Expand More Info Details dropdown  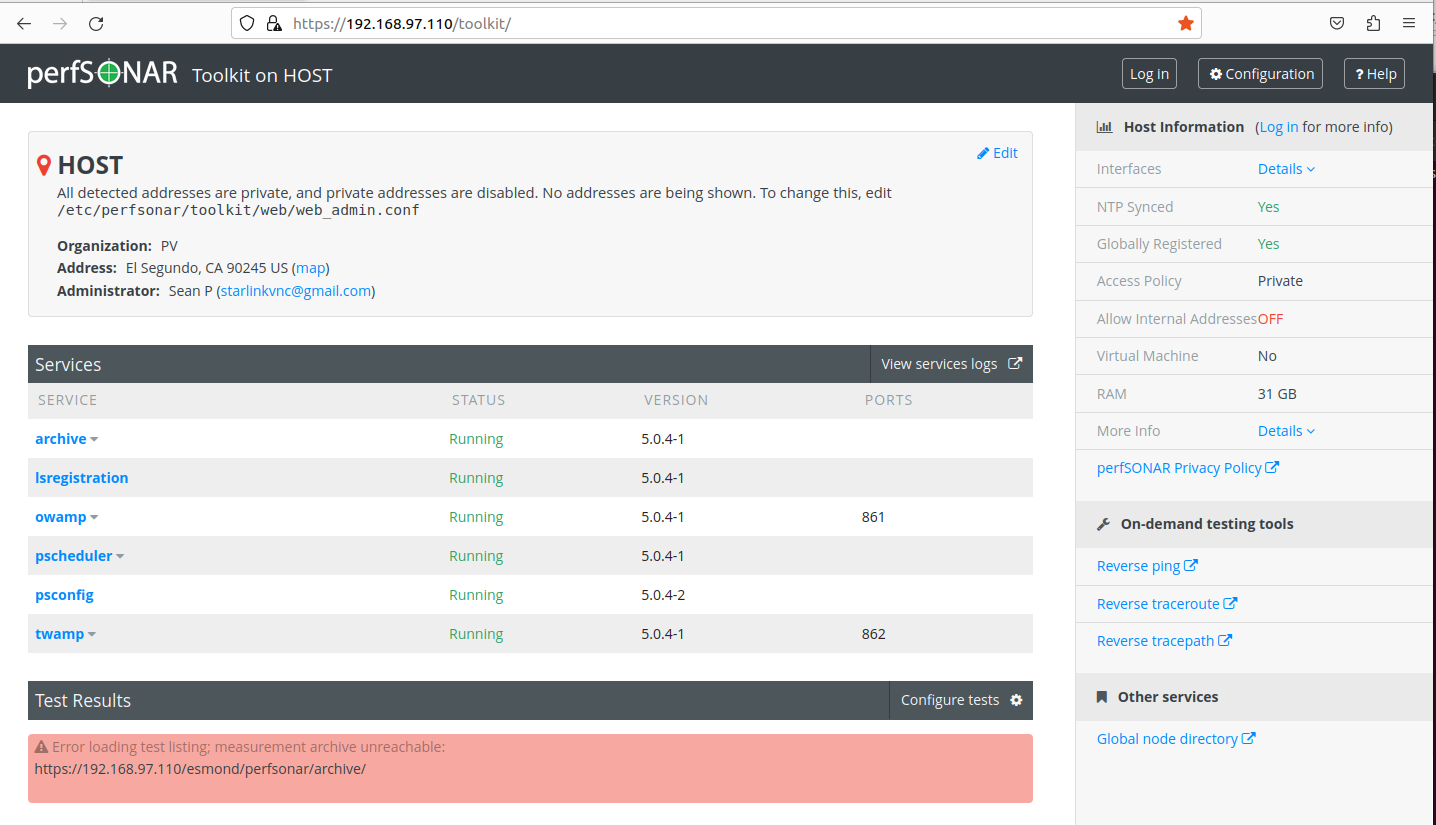tap(1286, 431)
